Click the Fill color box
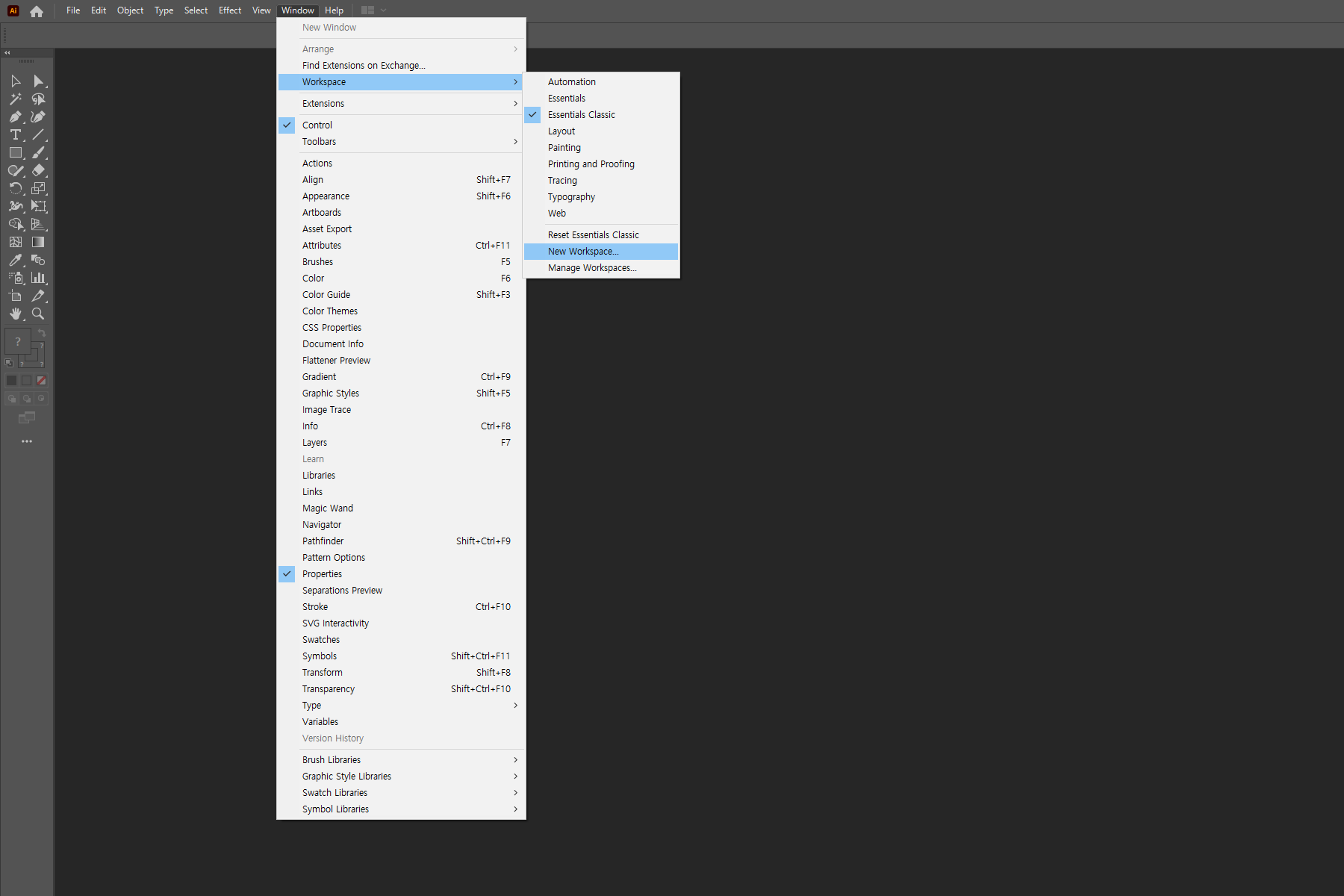1344x896 pixels. pos(17,341)
